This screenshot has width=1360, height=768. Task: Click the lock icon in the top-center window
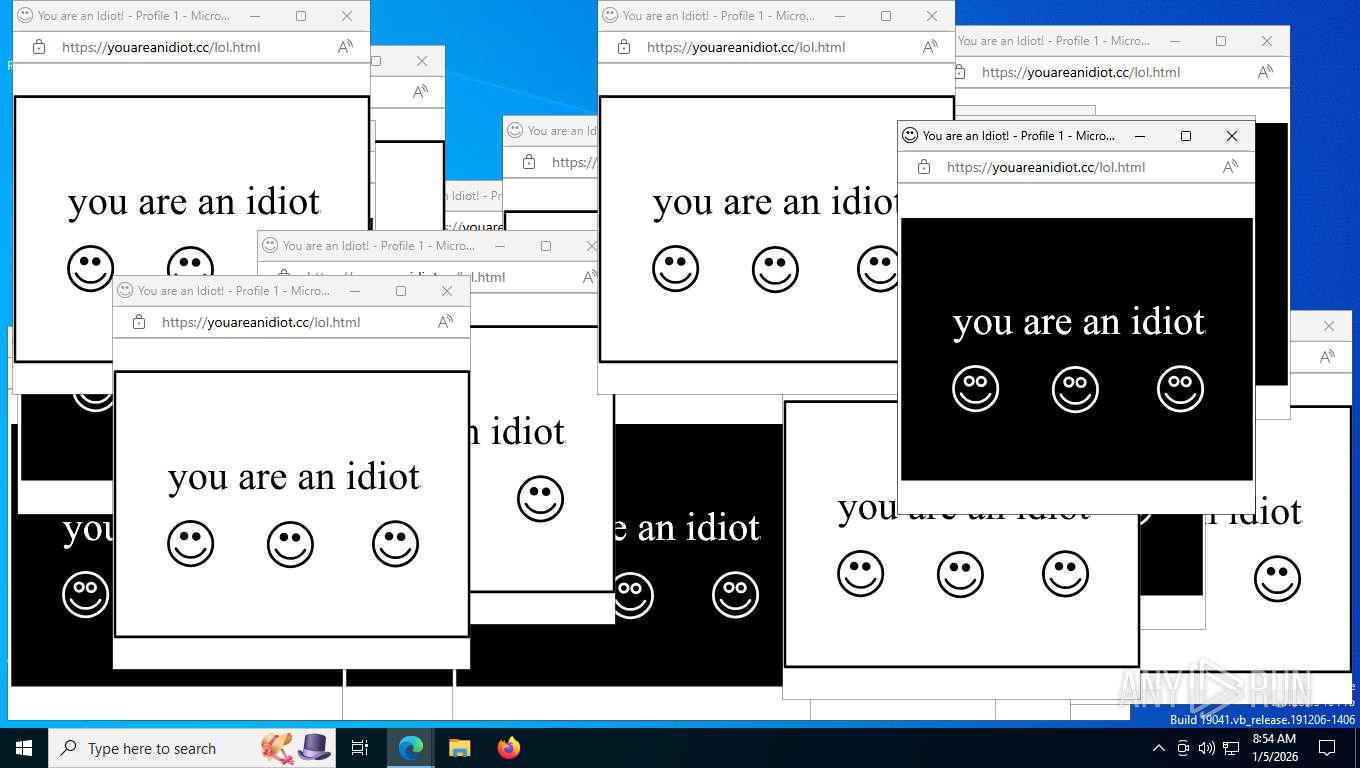coord(624,47)
